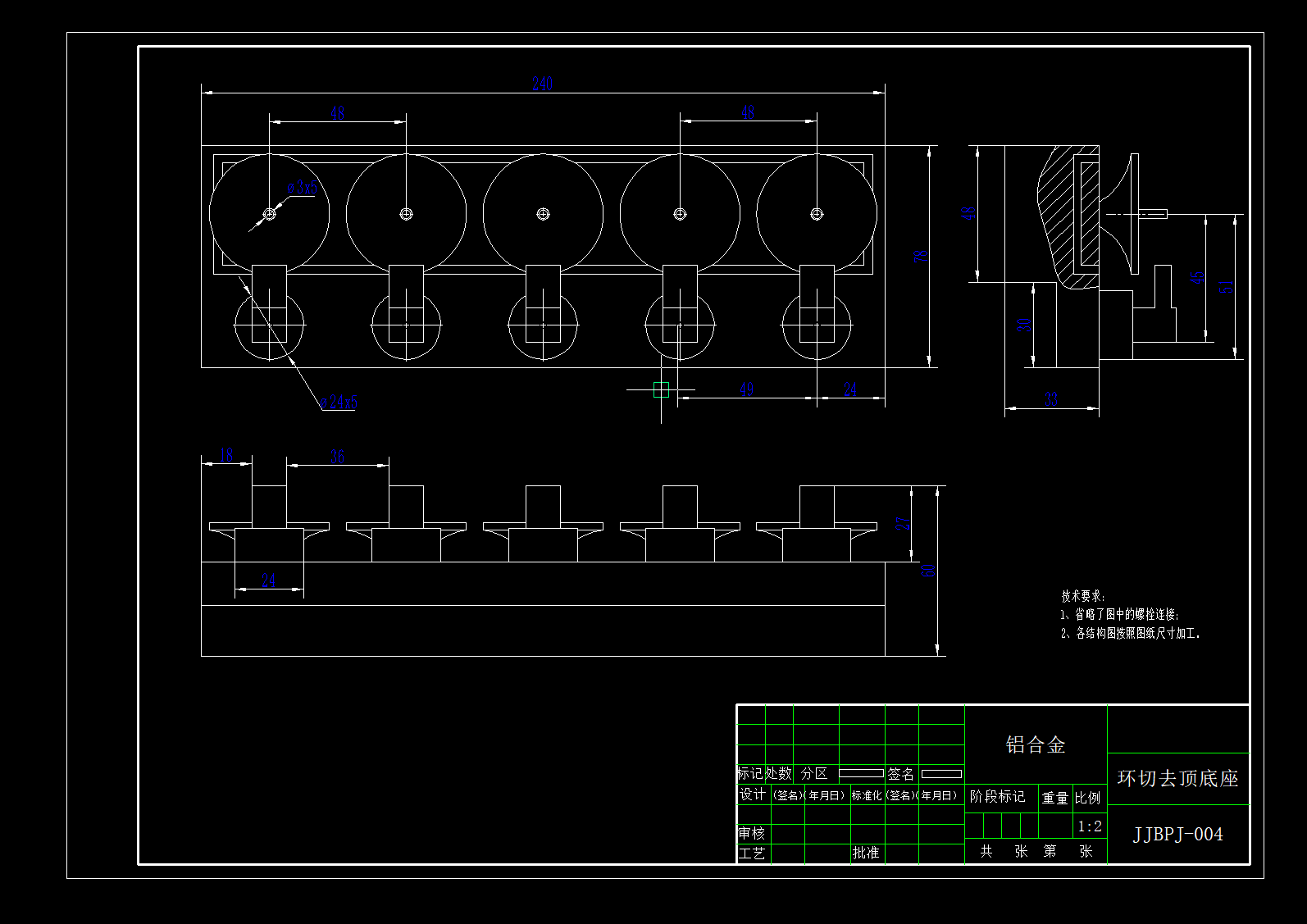Click the 技术要求 heading text
The height and width of the screenshot is (924, 1307).
click(1082, 596)
